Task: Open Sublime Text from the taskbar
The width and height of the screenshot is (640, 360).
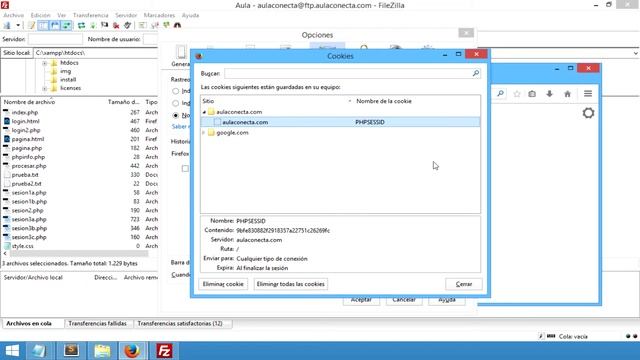Action: point(71,351)
